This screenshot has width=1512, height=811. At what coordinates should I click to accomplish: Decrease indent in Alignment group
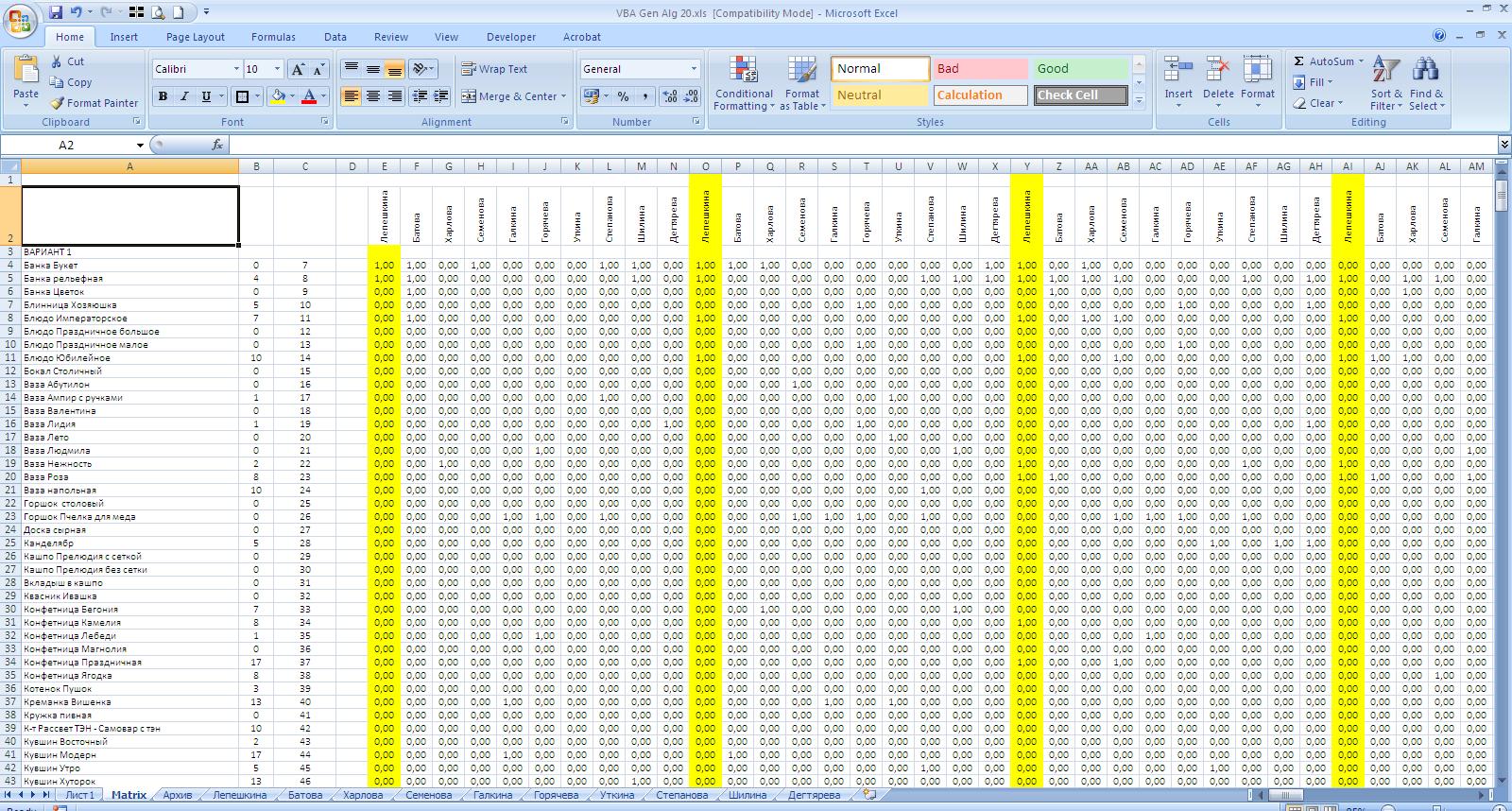point(419,96)
